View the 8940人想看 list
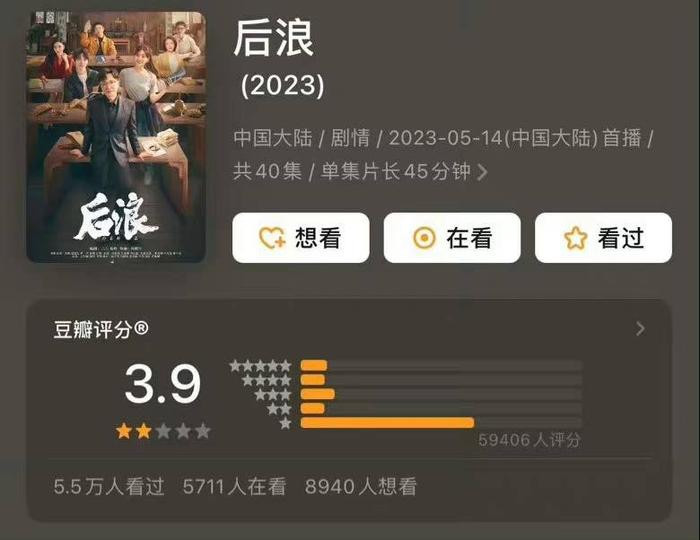 [361, 486]
